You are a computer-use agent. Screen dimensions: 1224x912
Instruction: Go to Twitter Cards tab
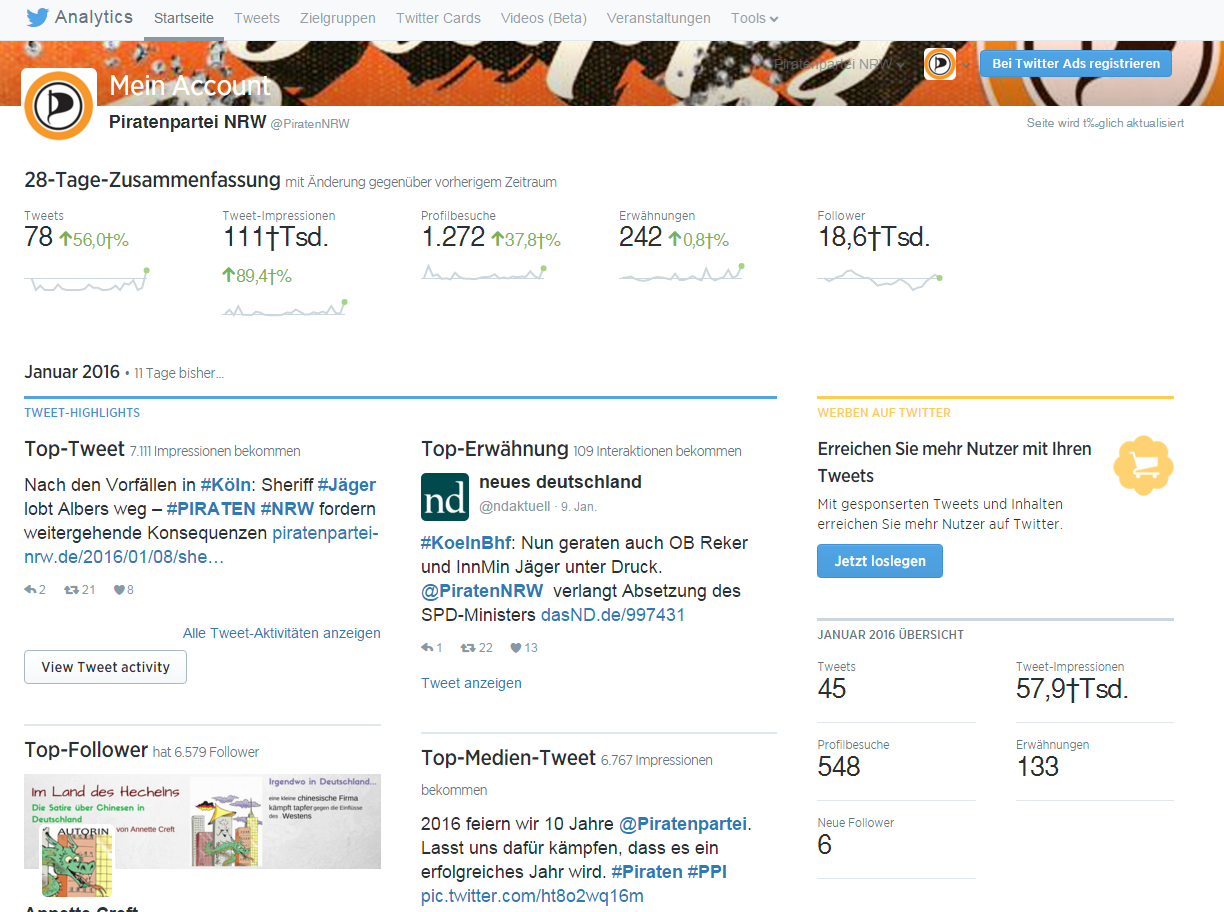coord(438,18)
